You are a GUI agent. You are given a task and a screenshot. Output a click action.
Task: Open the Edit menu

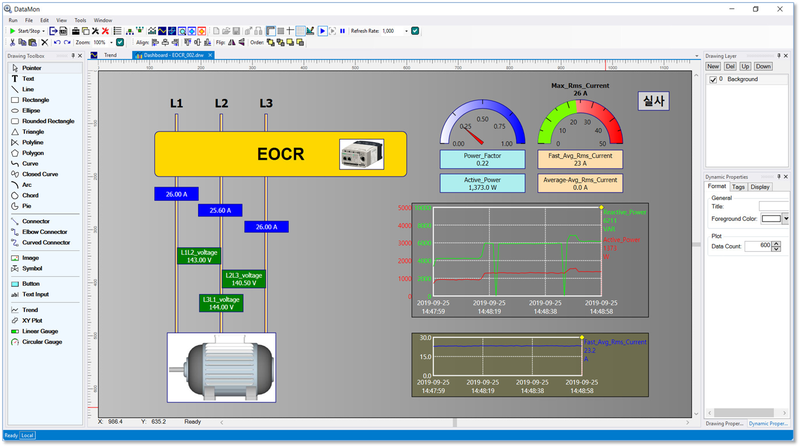pyautogui.click(x=45, y=20)
